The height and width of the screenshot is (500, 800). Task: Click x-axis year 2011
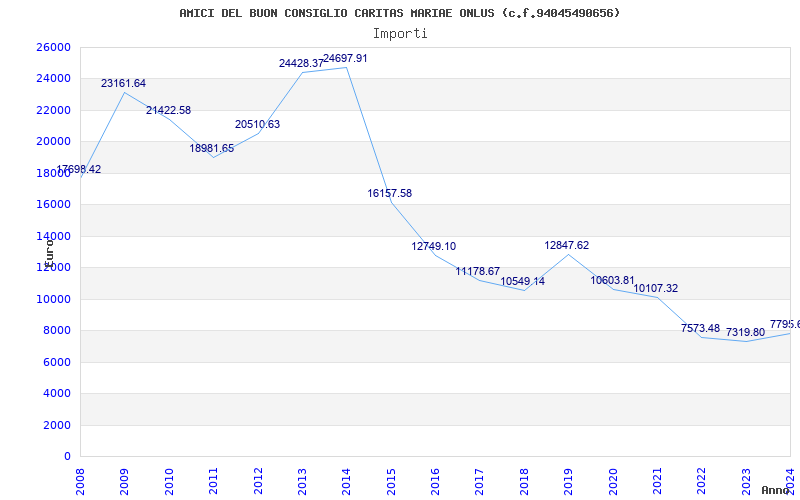tap(213, 481)
